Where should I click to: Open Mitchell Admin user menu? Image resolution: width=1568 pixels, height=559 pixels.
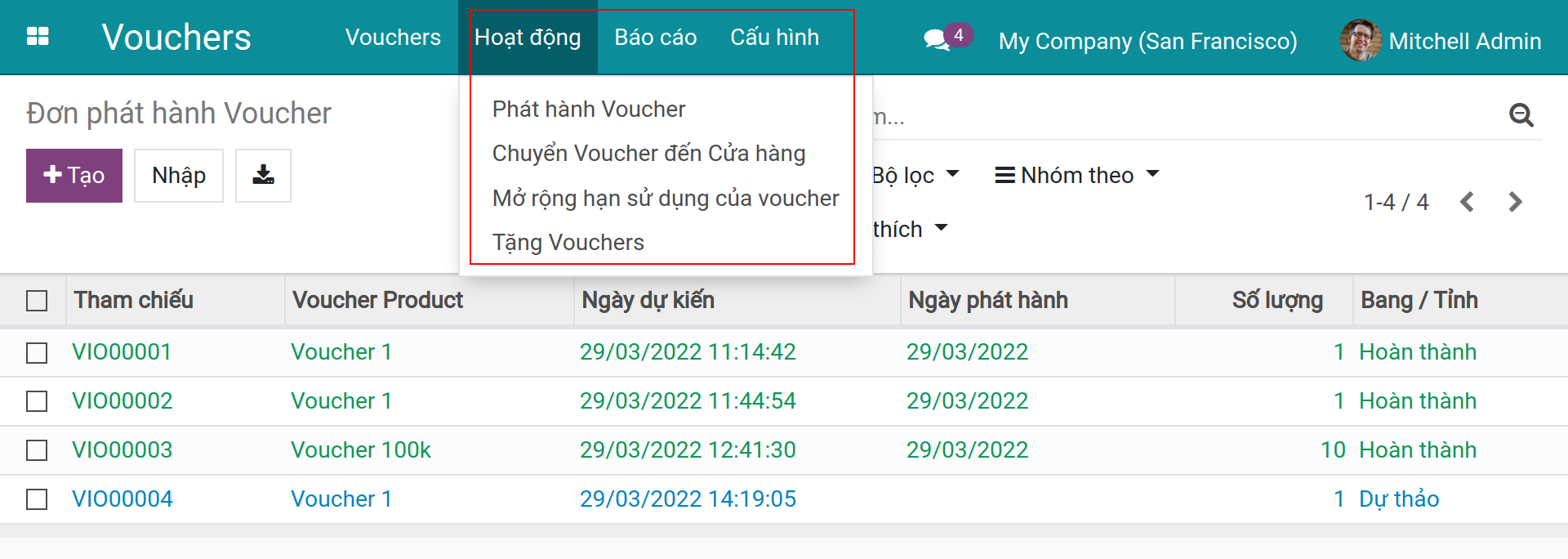pyautogui.click(x=1441, y=41)
